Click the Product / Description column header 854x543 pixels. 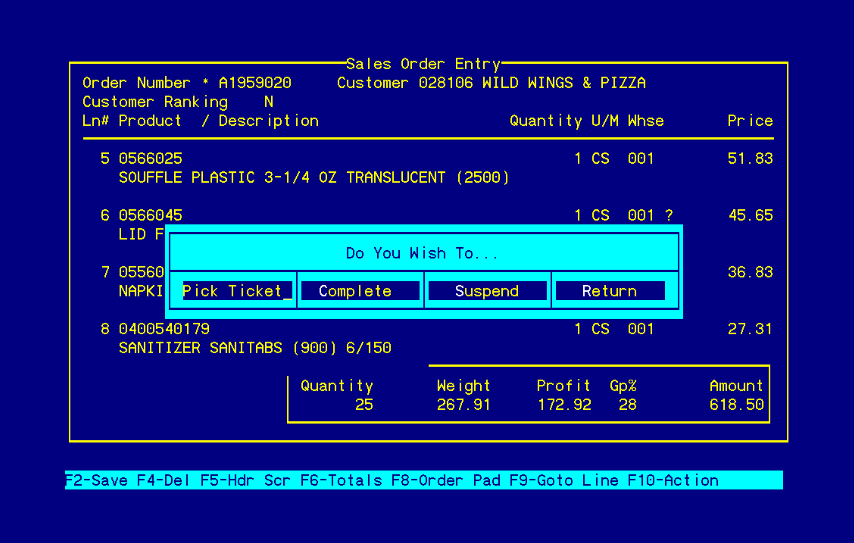(218, 121)
